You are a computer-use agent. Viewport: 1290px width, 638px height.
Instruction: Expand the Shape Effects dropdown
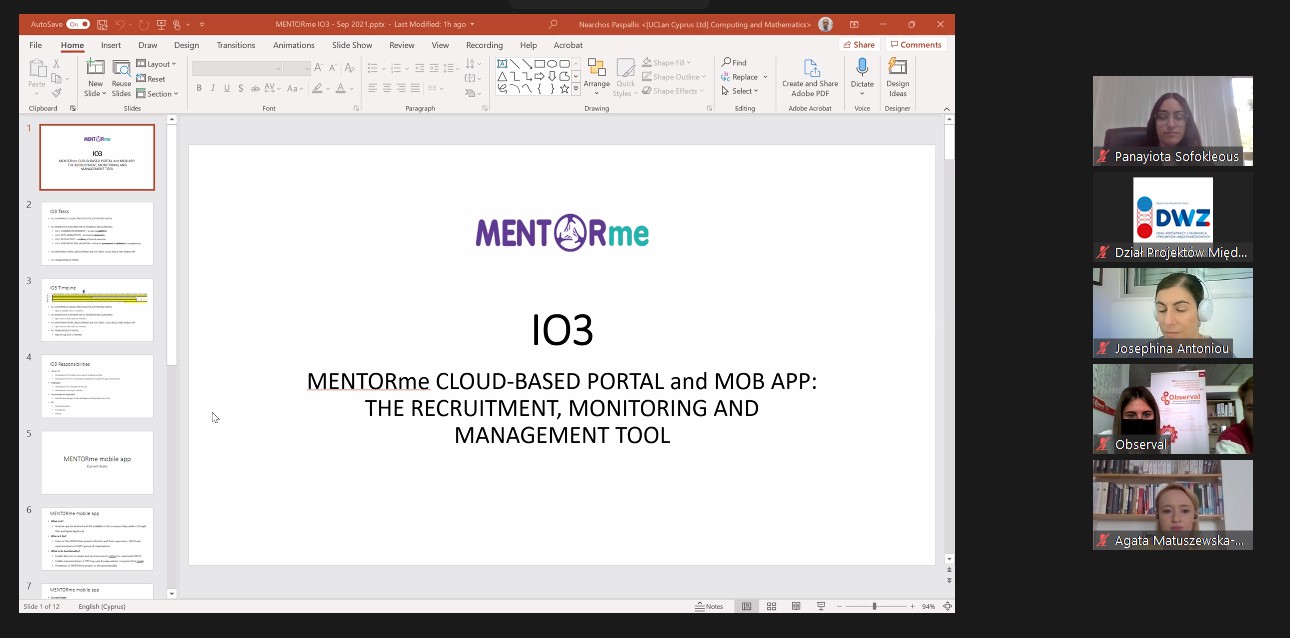672,91
